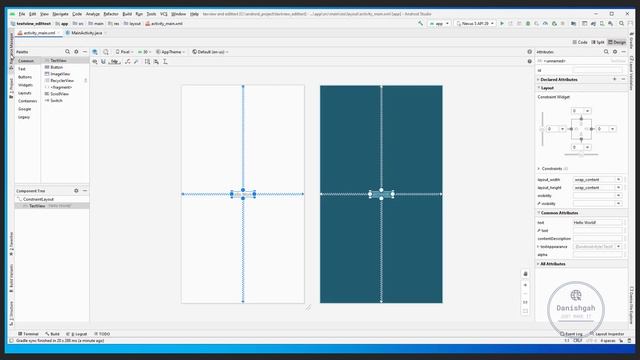Screen dimensions: 640x360
Task: Click horizontal bias slider in Constraint Widget
Action: click(x=581, y=155)
